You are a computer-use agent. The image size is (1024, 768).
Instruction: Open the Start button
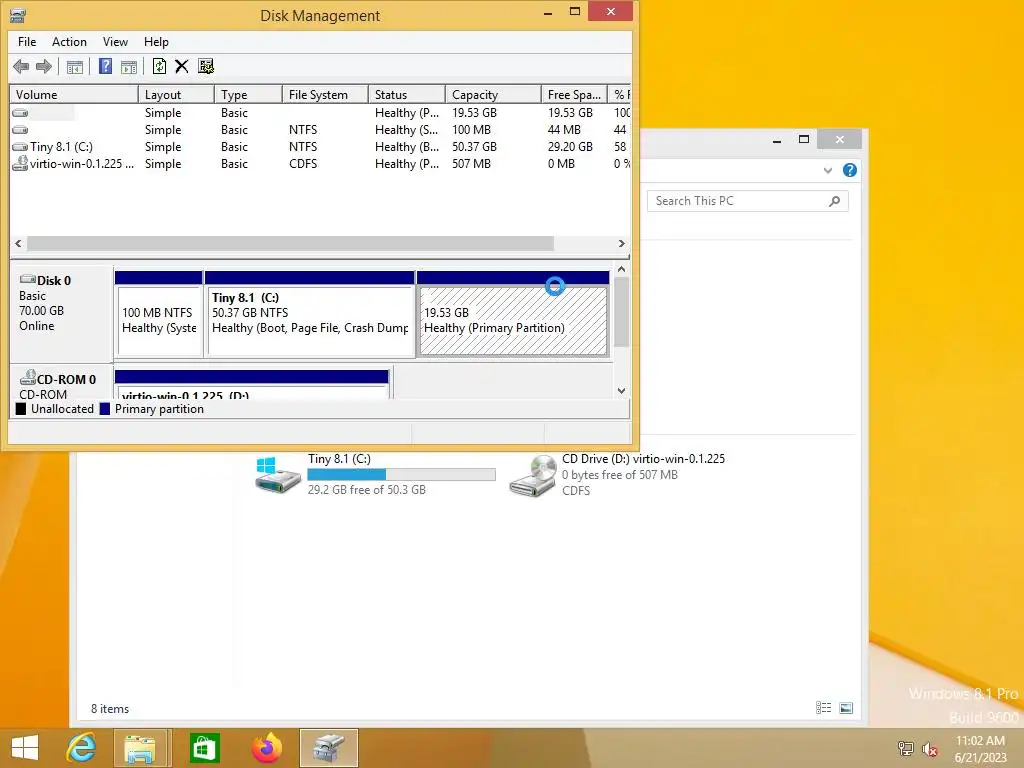click(25, 748)
